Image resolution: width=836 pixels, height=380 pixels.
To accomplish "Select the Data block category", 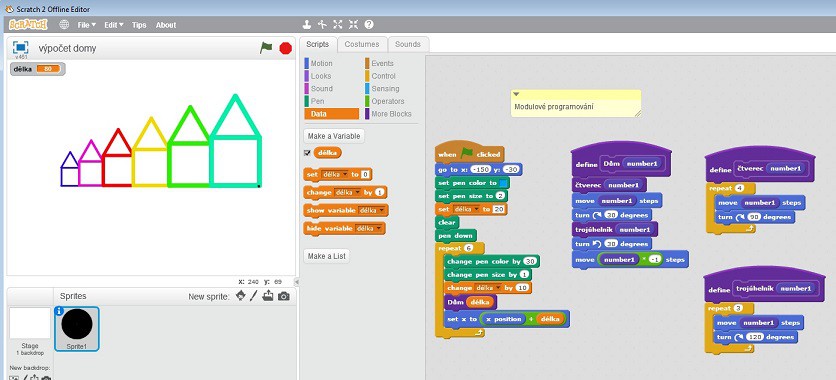I will pyautogui.click(x=331, y=114).
